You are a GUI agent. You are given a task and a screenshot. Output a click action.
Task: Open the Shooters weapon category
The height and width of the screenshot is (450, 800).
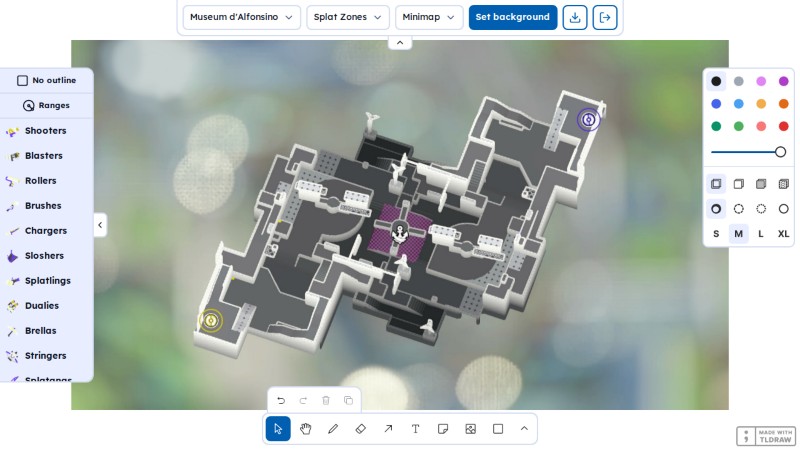coord(46,131)
